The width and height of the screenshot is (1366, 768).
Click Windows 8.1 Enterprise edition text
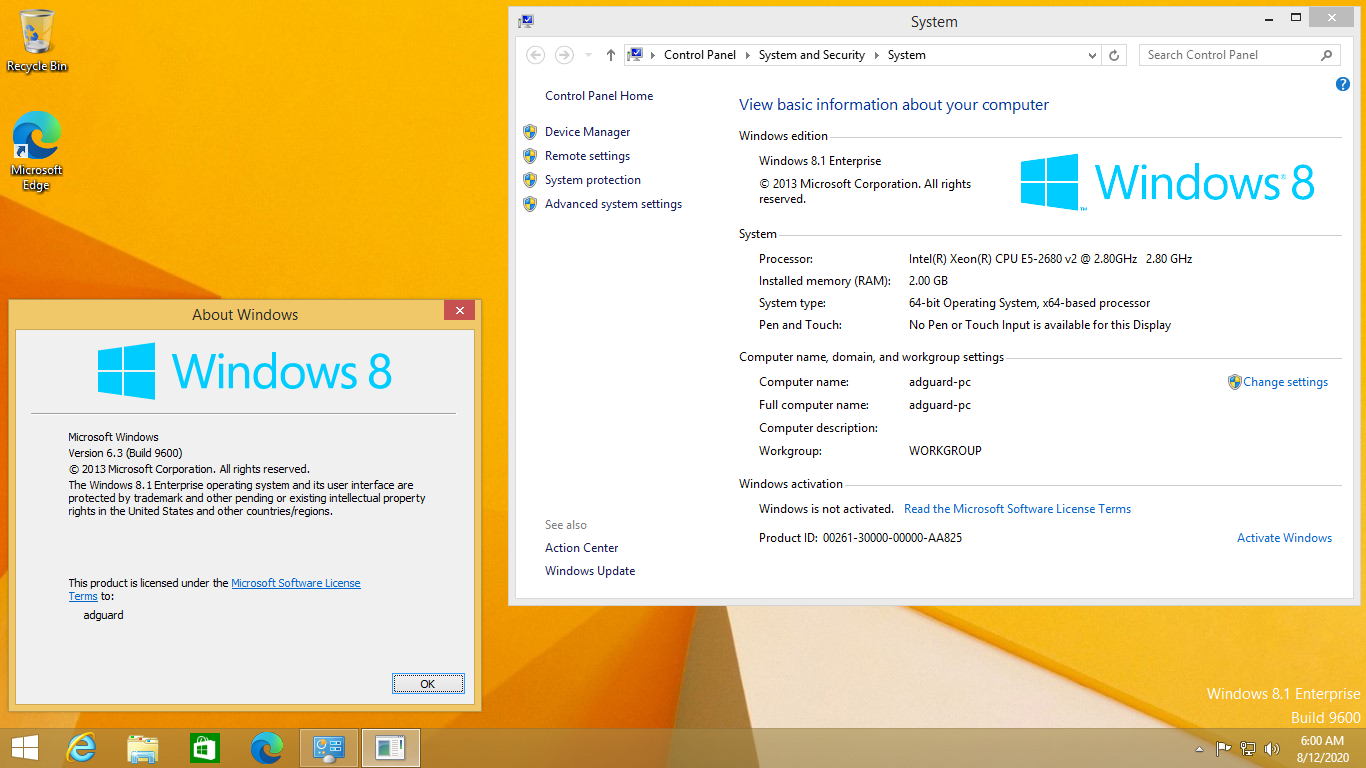[x=820, y=161]
